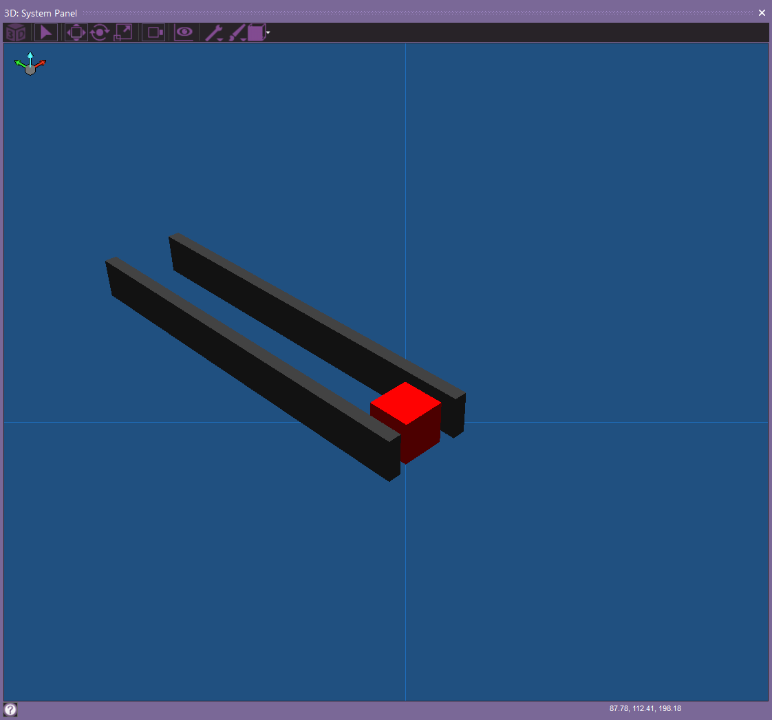The image size is (772, 720).
Task: Toggle the eye visibility icon
Action: pyautogui.click(x=184, y=33)
